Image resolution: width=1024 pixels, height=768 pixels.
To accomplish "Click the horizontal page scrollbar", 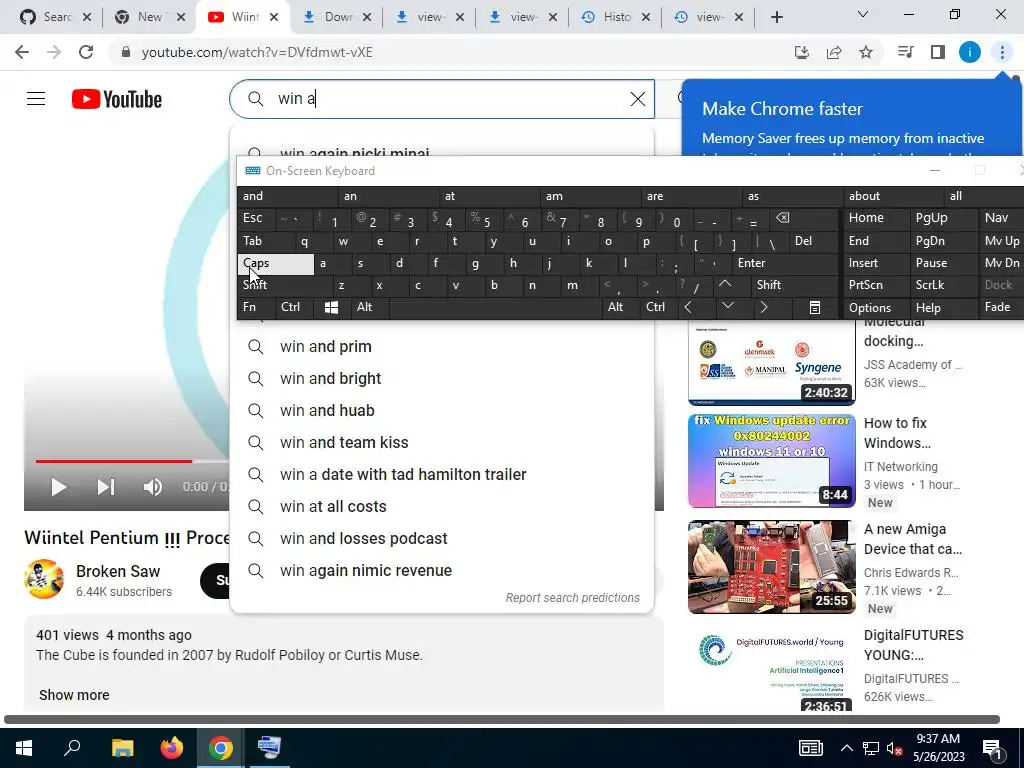I will [502, 720].
